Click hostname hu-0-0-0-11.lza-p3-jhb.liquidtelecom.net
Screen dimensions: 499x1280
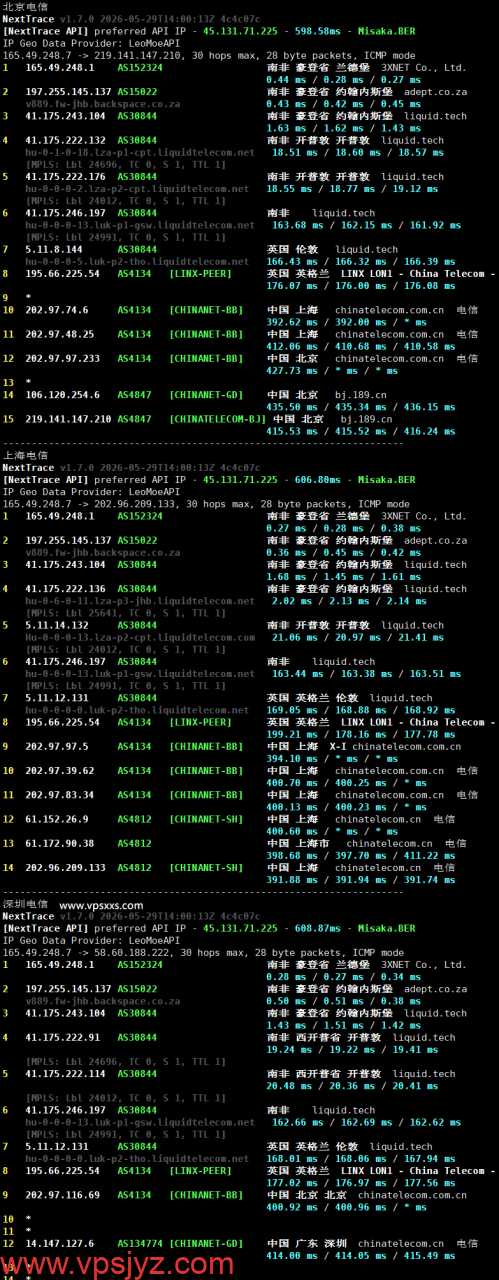pos(140,601)
